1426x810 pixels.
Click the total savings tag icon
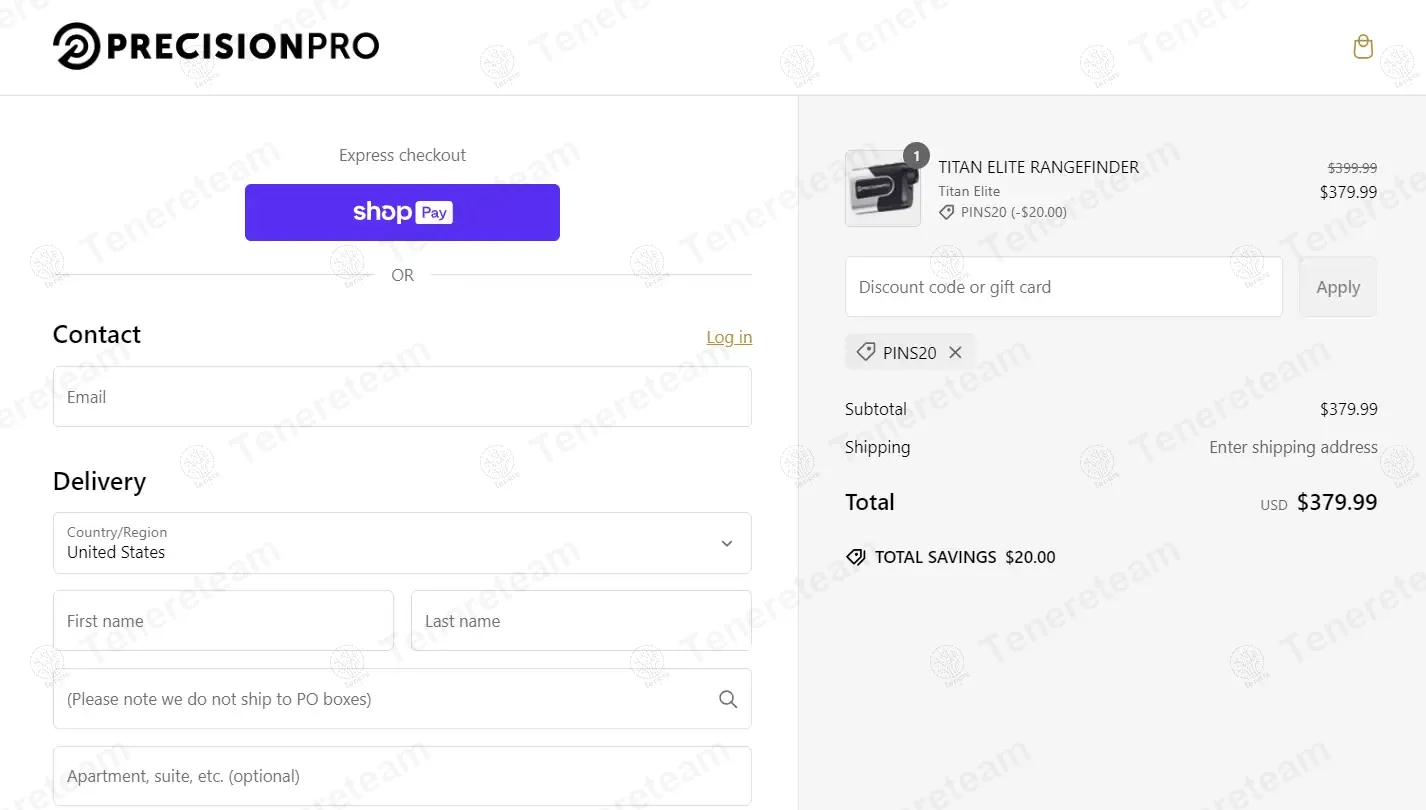coord(856,557)
